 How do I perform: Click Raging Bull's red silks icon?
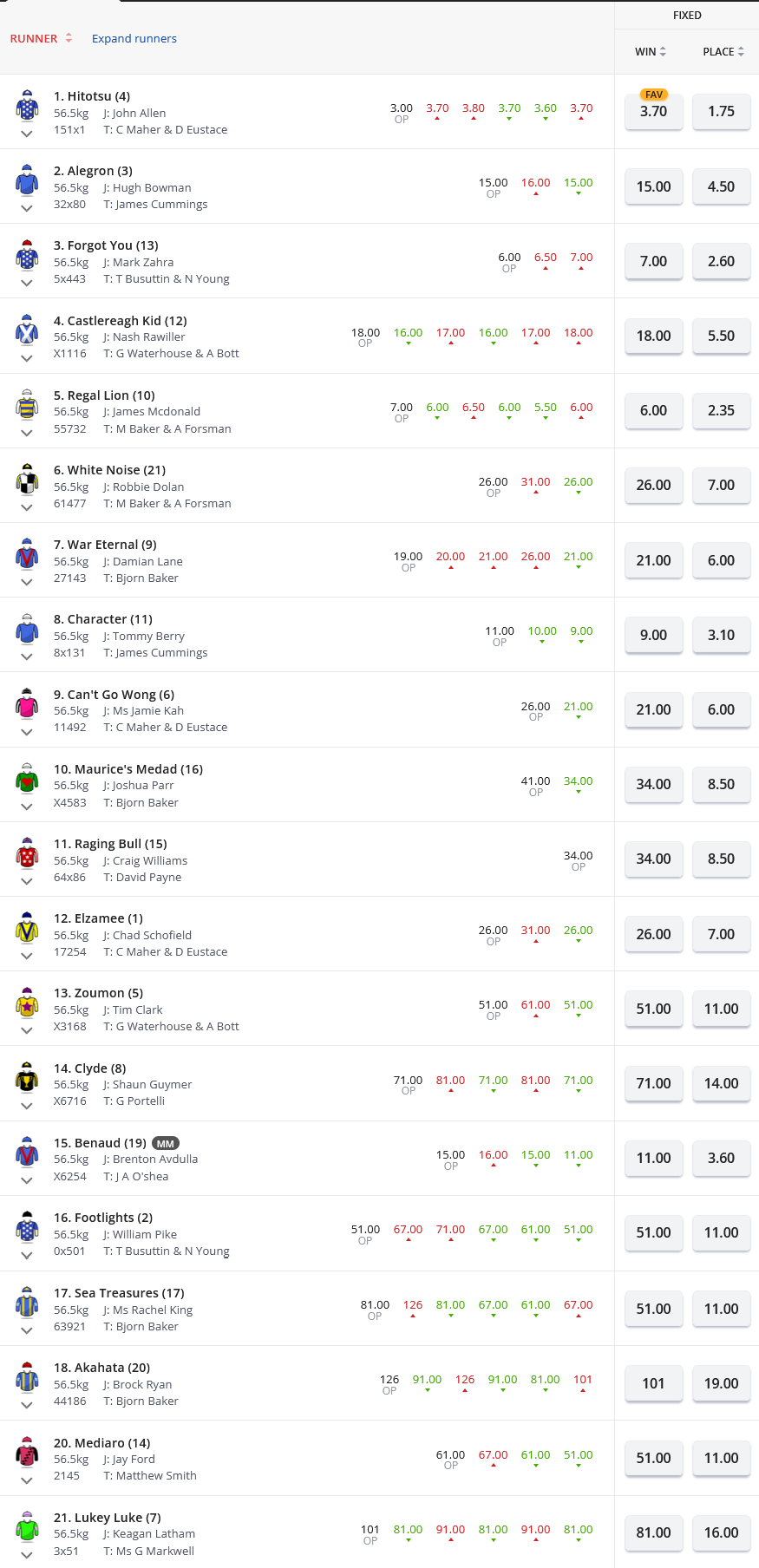[27, 853]
